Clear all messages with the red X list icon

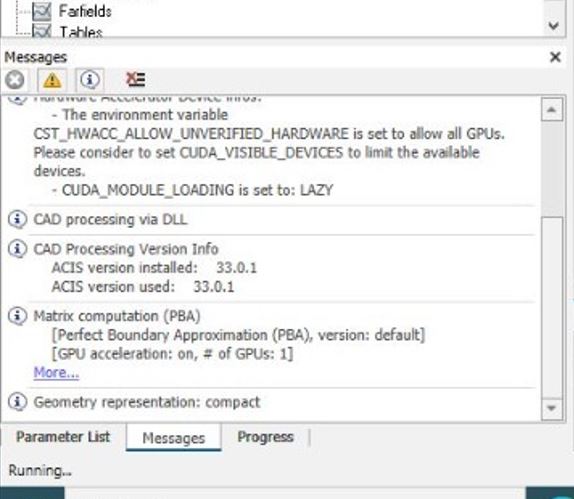pos(135,79)
